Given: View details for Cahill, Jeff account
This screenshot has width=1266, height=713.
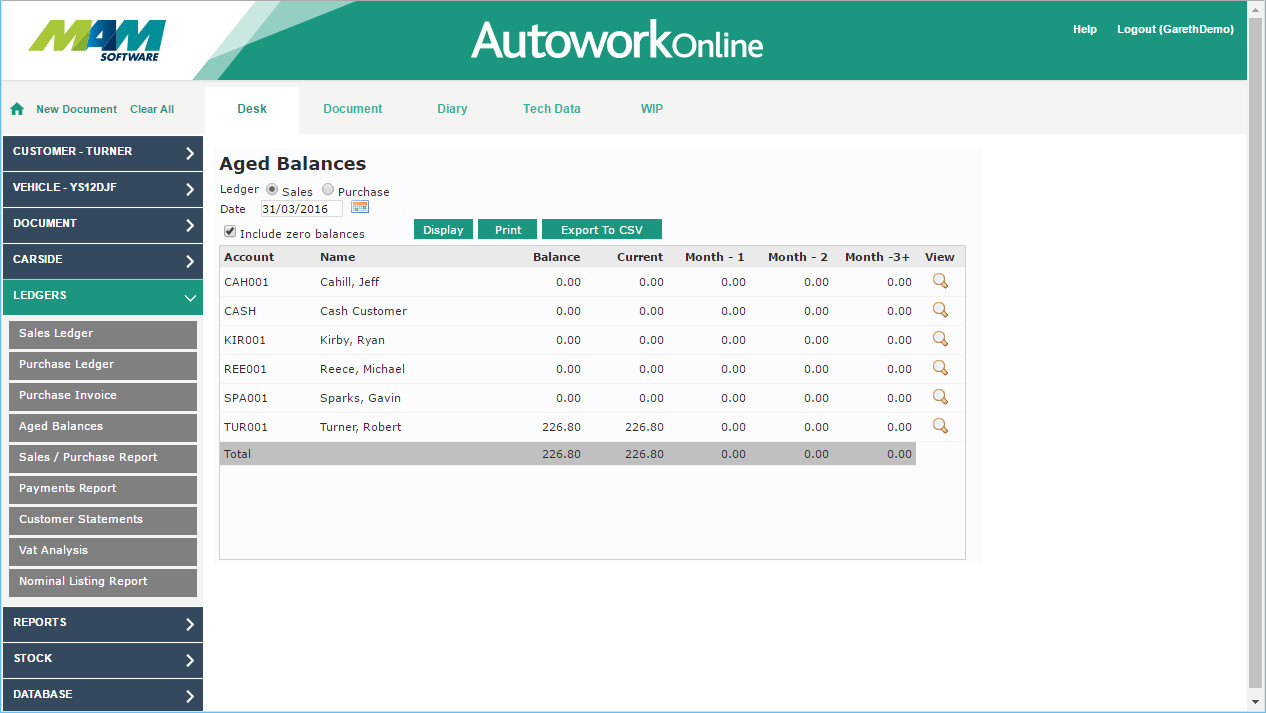Looking at the screenshot, I should click(940, 281).
